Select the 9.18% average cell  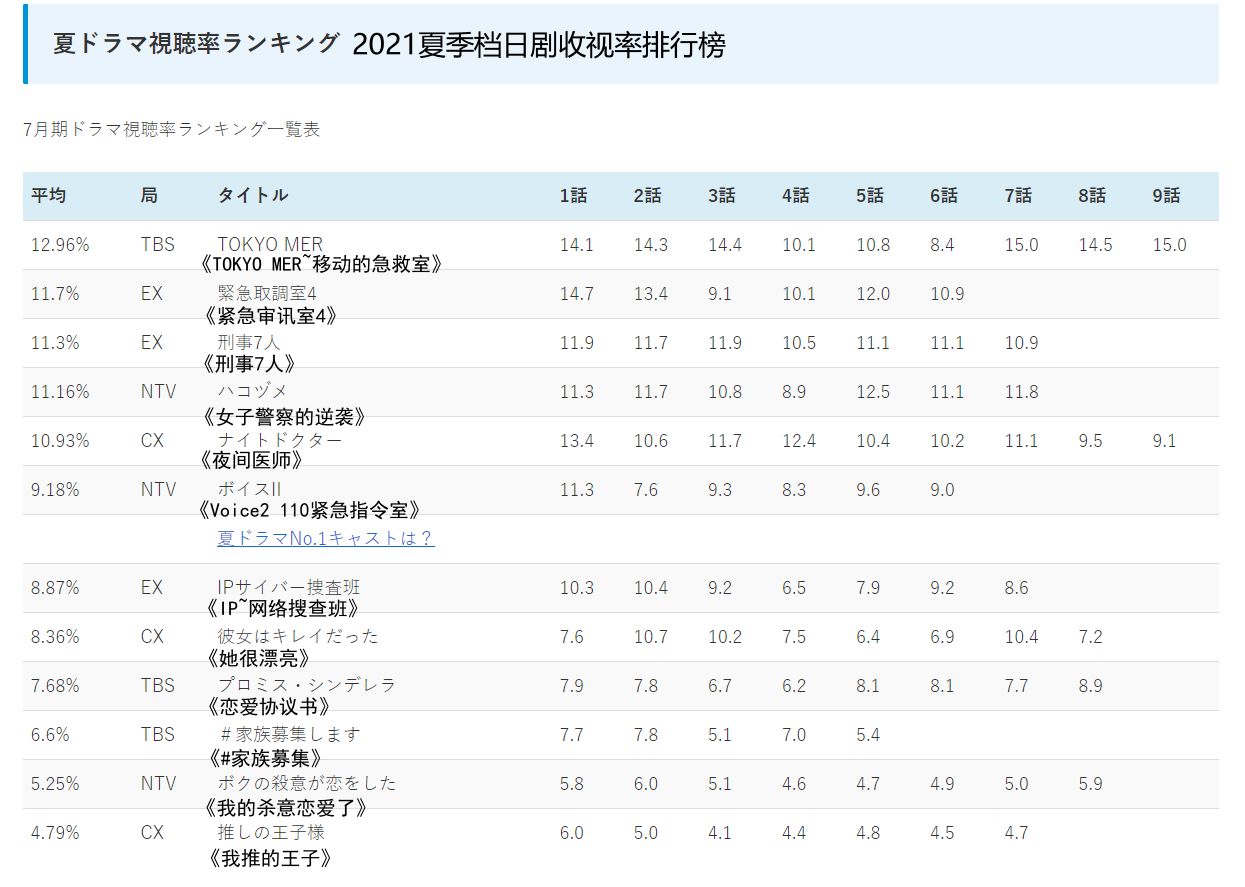click(55, 490)
